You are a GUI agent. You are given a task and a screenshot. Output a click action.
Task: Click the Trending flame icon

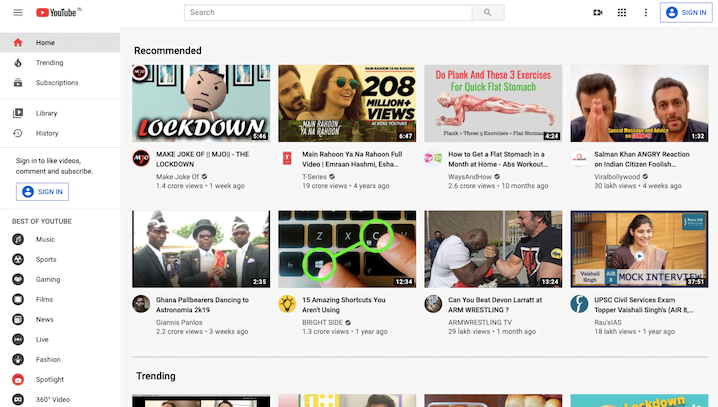tap(18, 63)
